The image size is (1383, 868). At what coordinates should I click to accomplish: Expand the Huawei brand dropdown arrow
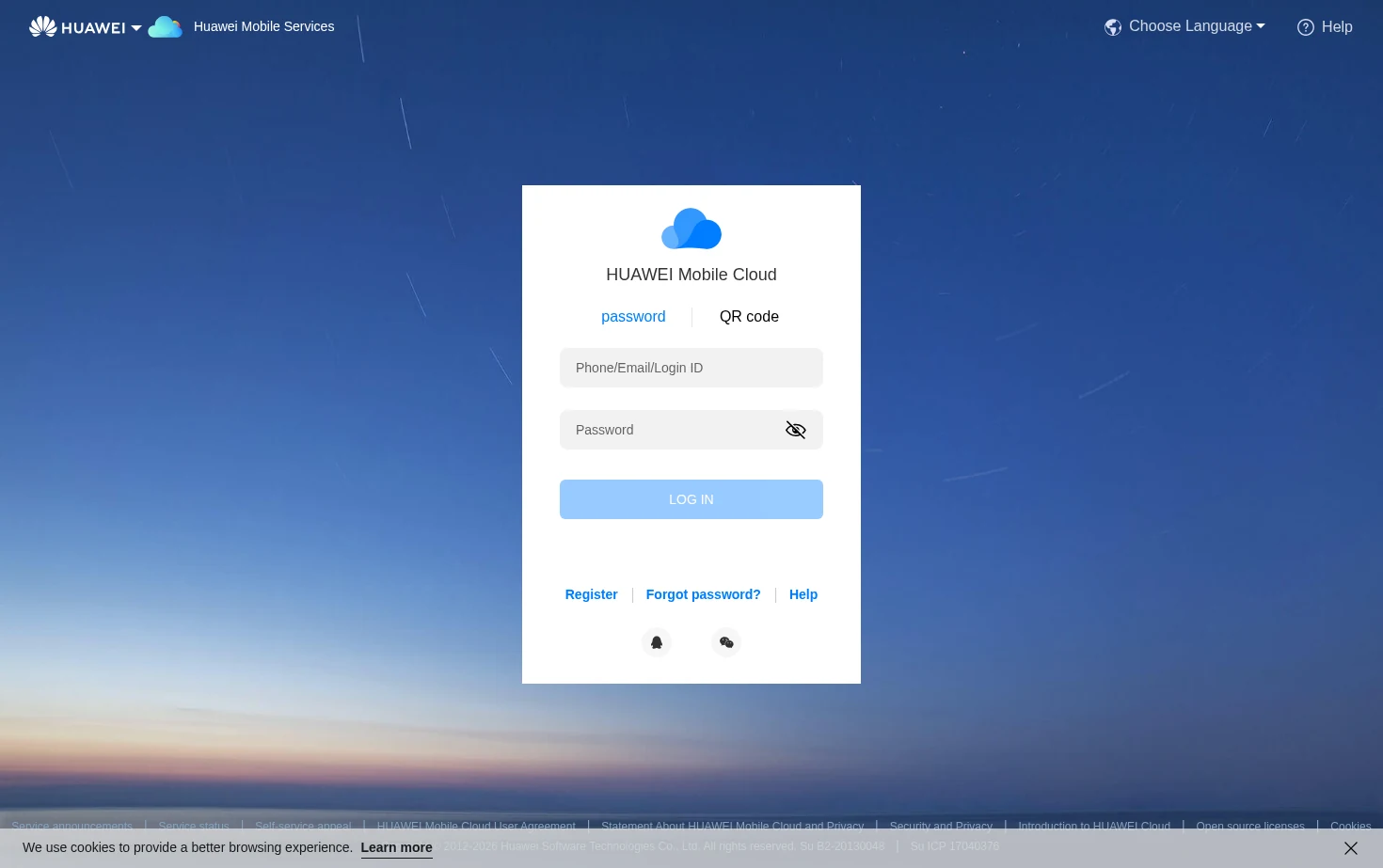(x=136, y=28)
